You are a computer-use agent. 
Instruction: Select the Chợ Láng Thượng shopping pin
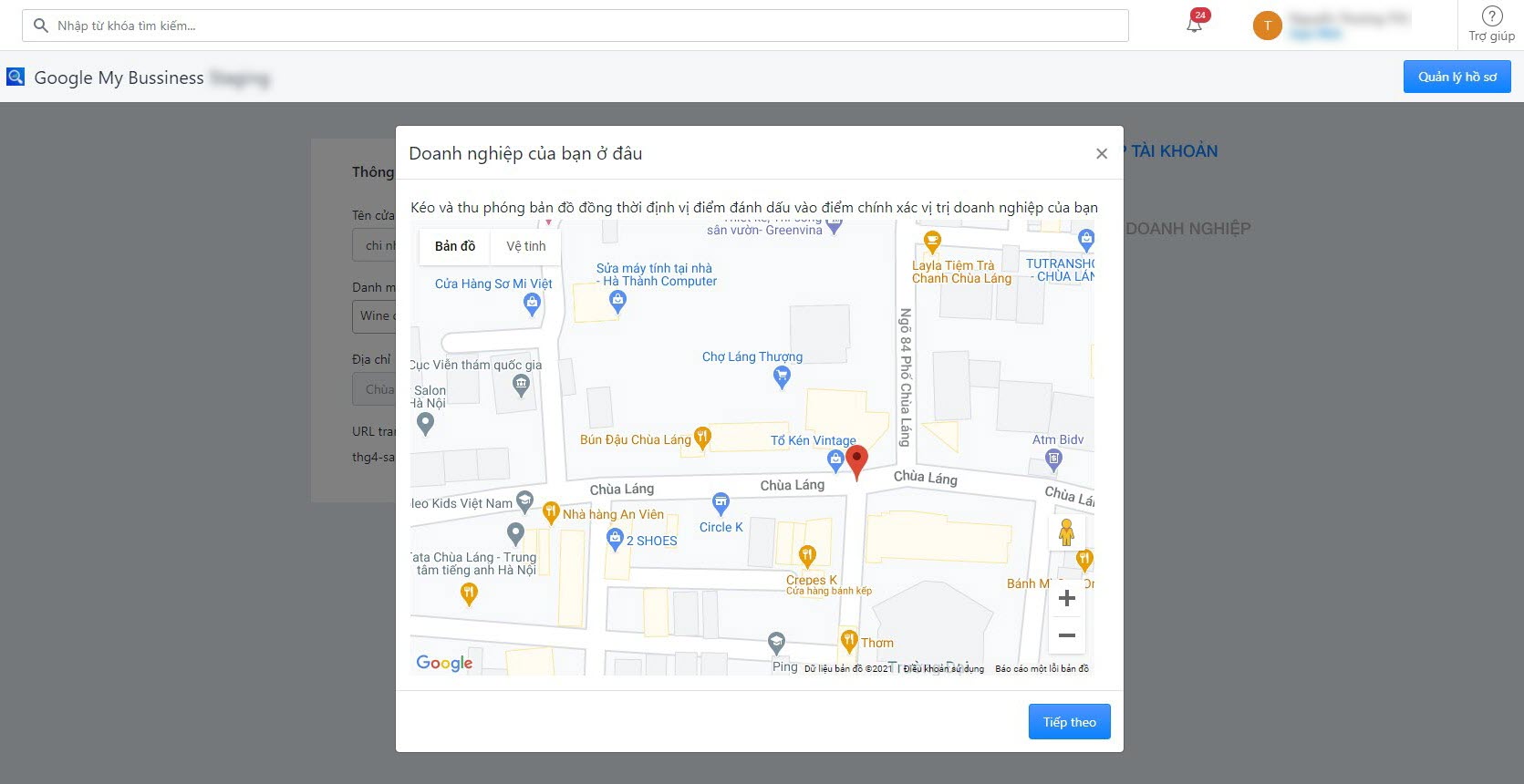pos(782,378)
